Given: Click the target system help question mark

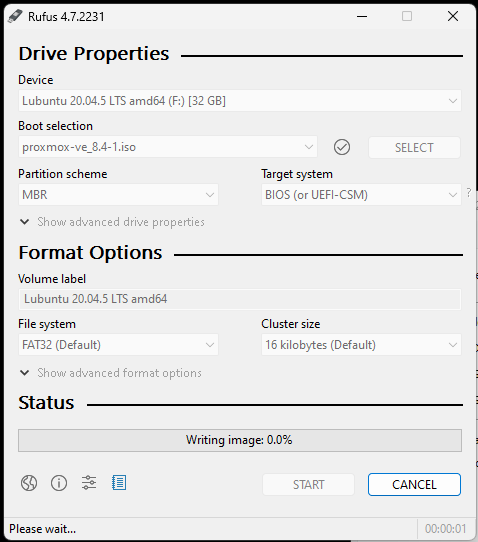Looking at the screenshot, I should 469,193.
